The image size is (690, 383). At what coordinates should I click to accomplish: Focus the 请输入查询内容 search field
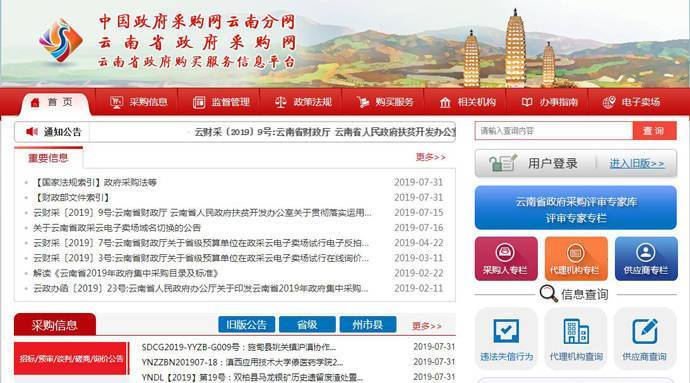click(554, 131)
